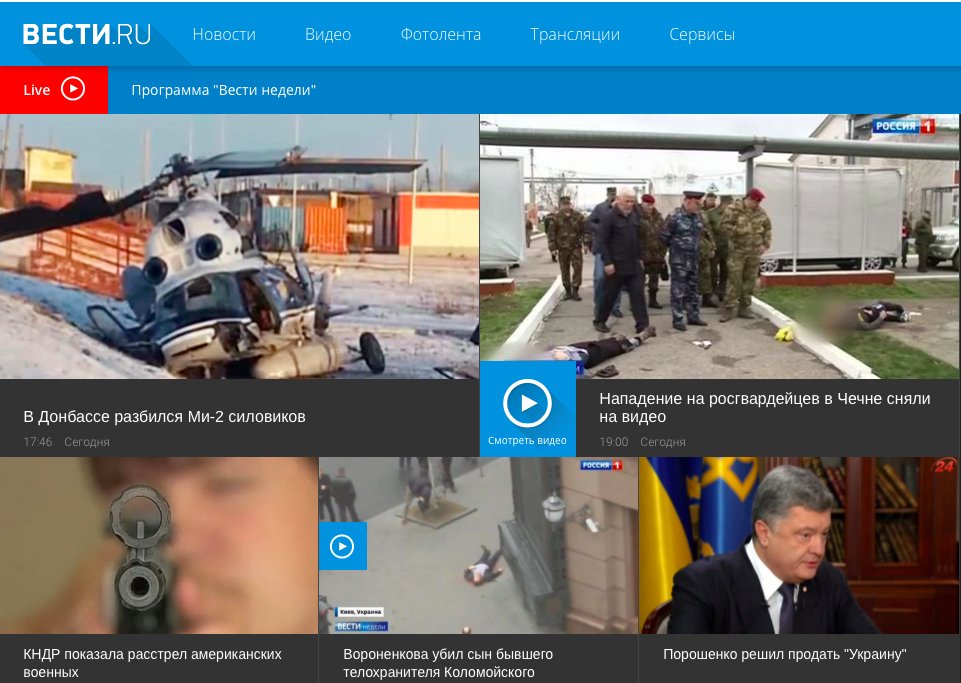
Task: Open the Mi-2 Donbass crash headline
Action: pyautogui.click(x=164, y=416)
